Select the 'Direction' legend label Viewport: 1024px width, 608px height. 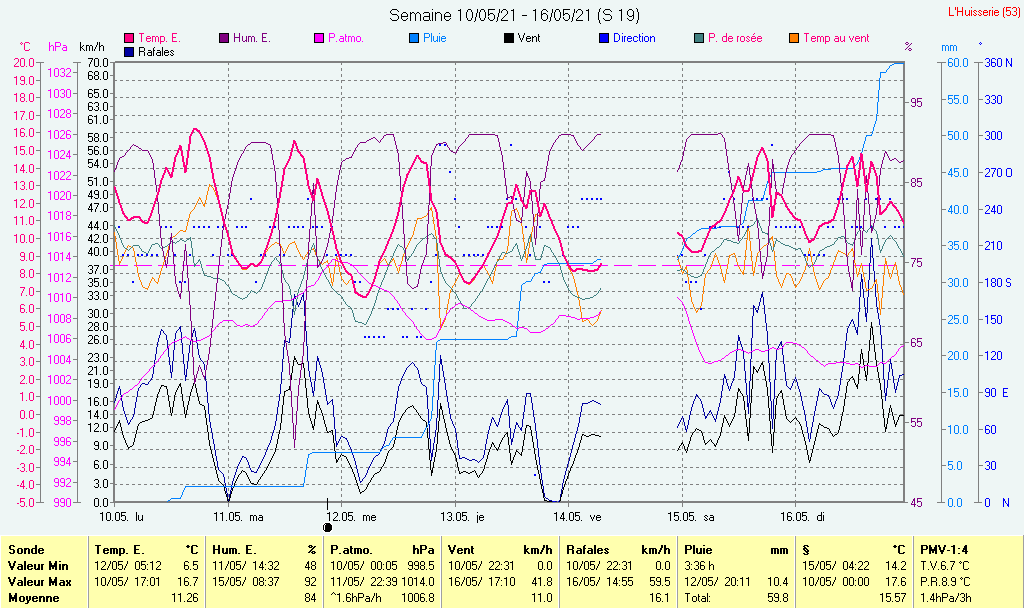[634, 39]
